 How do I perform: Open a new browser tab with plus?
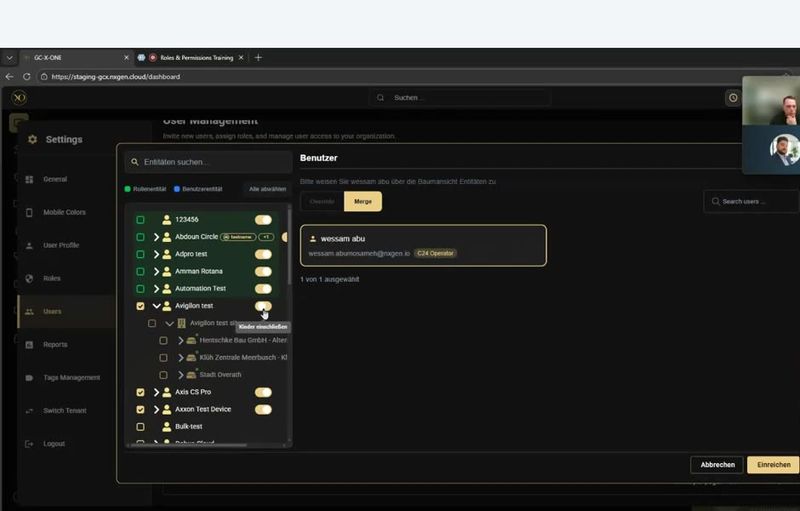click(x=258, y=58)
